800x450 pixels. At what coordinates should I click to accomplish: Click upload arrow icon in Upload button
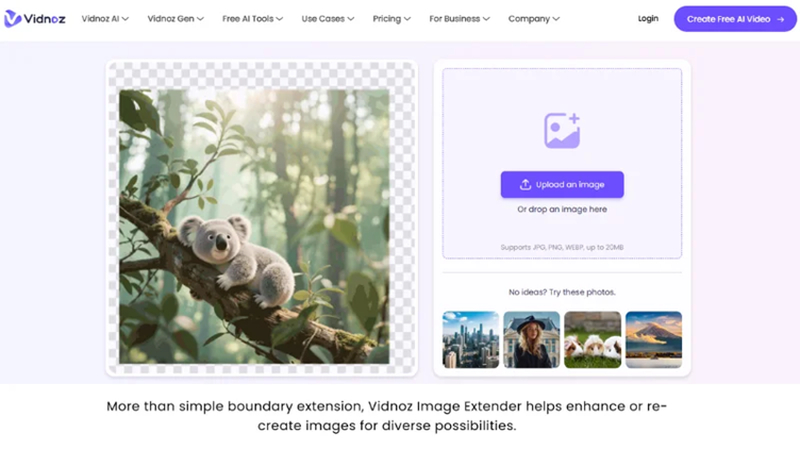(525, 185)
